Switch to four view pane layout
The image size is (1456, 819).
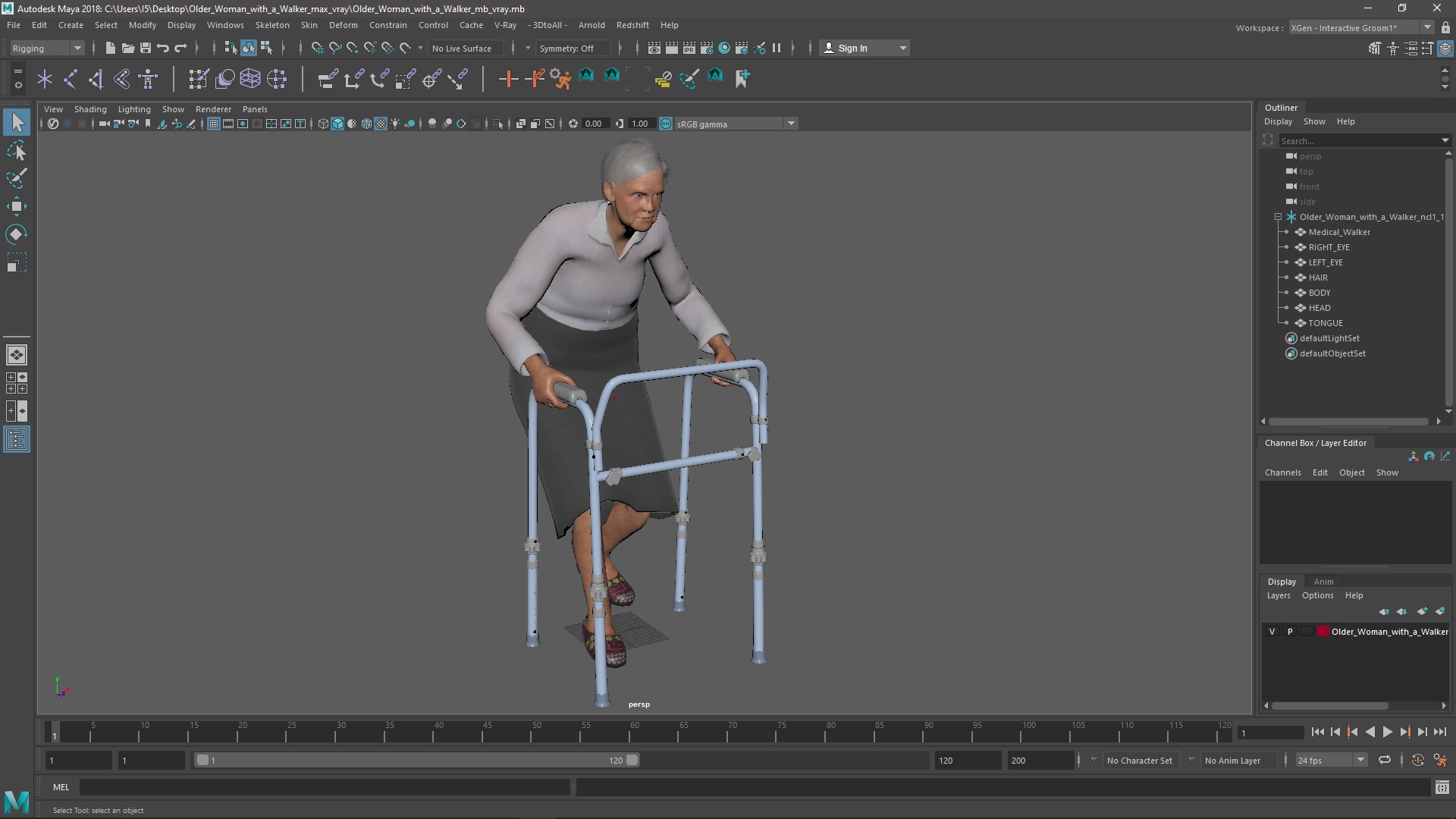tap(17, 383)
